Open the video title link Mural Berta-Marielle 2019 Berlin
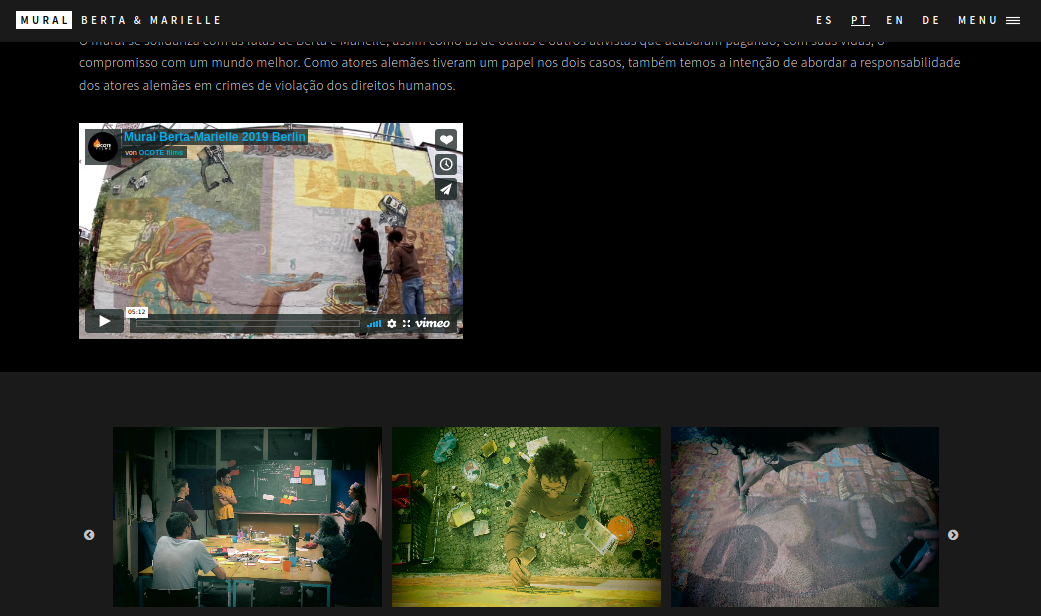This screenshot has height=616, width=1041. (x=213, y=135)
